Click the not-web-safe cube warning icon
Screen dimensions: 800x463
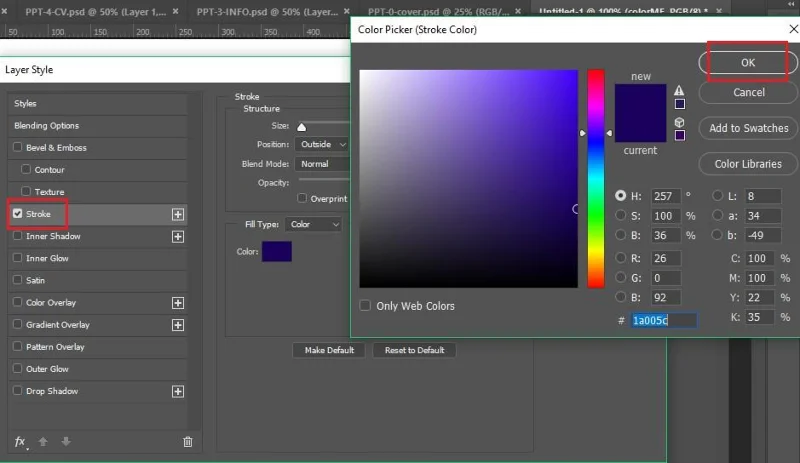679,122
